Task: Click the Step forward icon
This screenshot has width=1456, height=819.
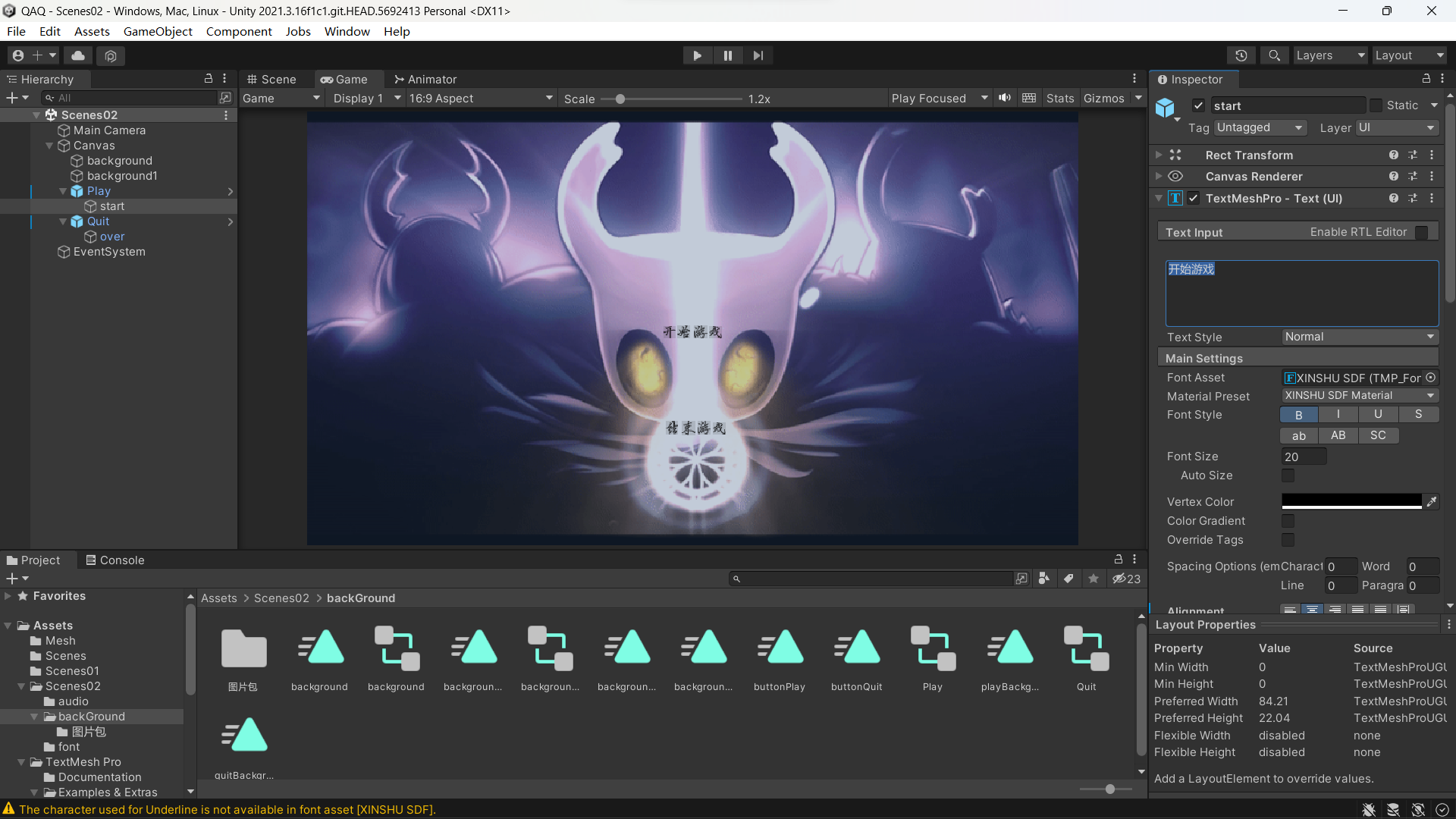Action: 758,55
